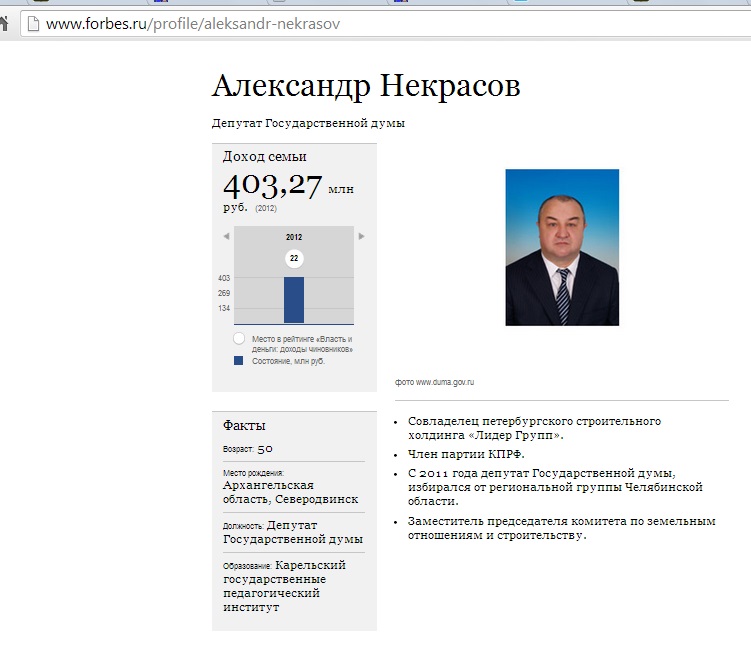Click bullet about С 2011 года депутат
Viewport: 751px width, 669px height.
pyautogui.click(x=555, y=487)
